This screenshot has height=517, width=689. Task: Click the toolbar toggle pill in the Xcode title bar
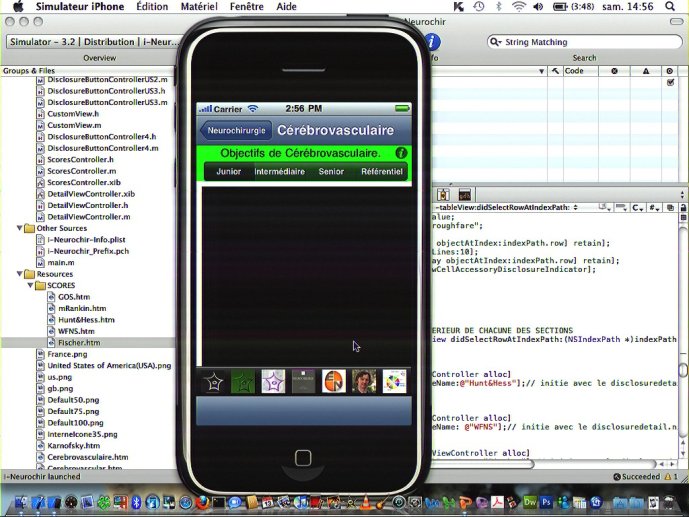point(676,21)
